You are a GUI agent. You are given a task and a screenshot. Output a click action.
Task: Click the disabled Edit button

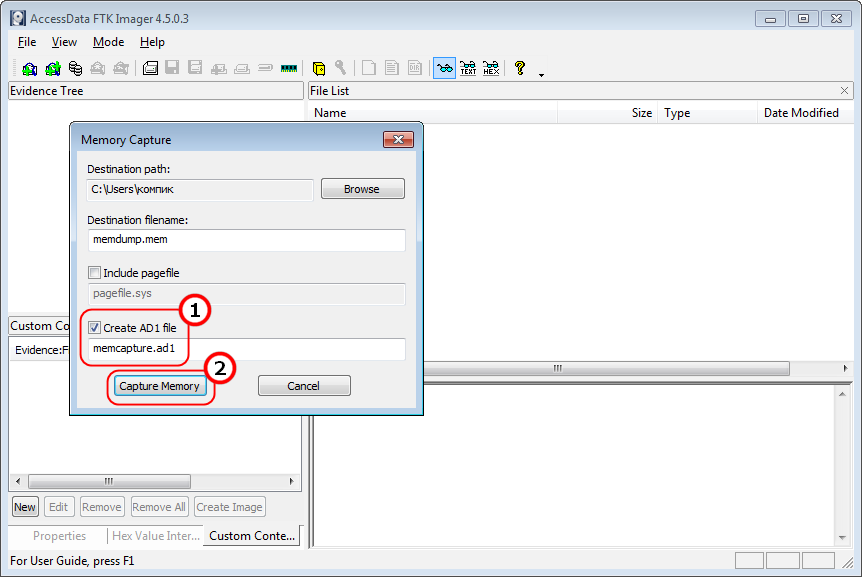click(58, 507)
